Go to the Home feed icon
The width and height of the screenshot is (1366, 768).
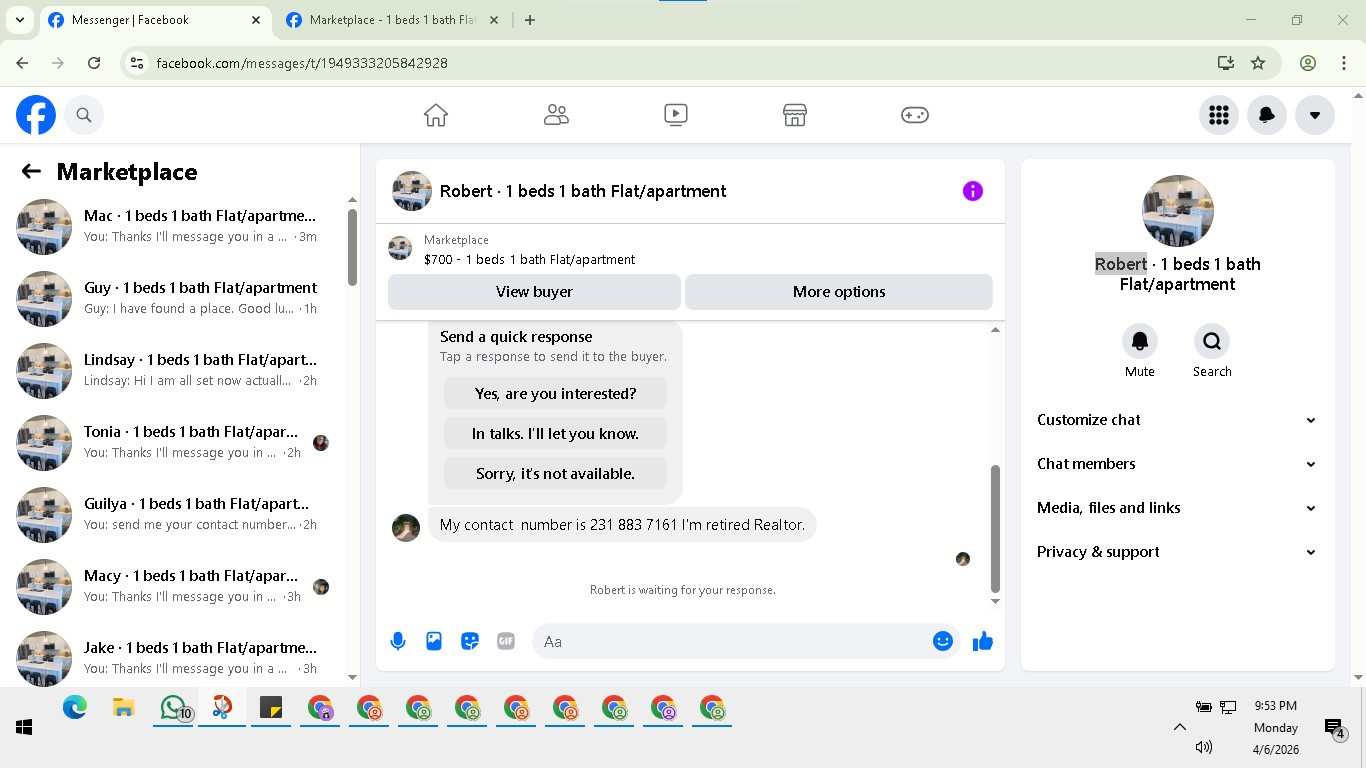pyautogui.click(x=436, y=115)
